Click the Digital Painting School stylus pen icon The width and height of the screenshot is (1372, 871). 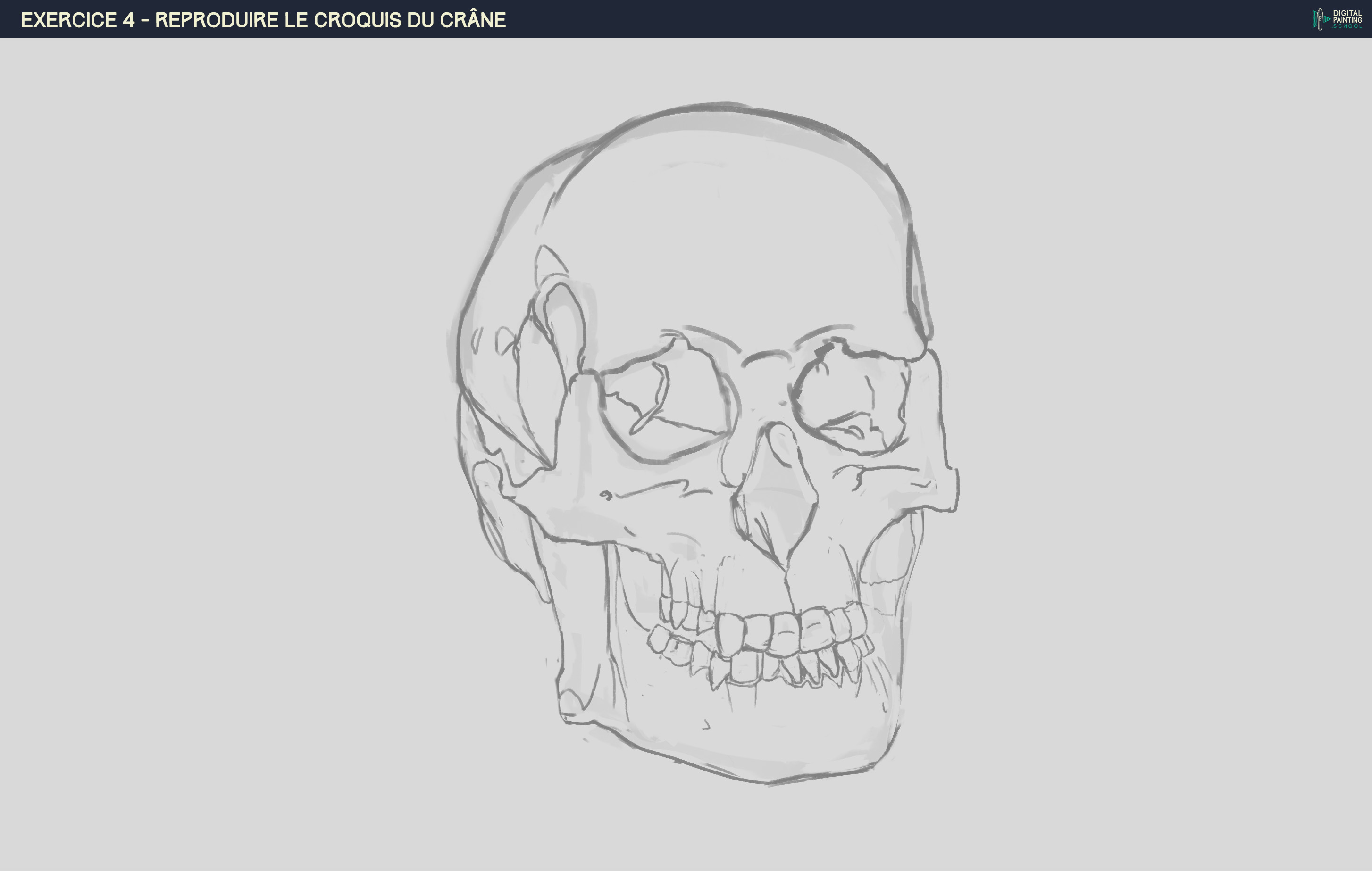[x=1320, y=19]
